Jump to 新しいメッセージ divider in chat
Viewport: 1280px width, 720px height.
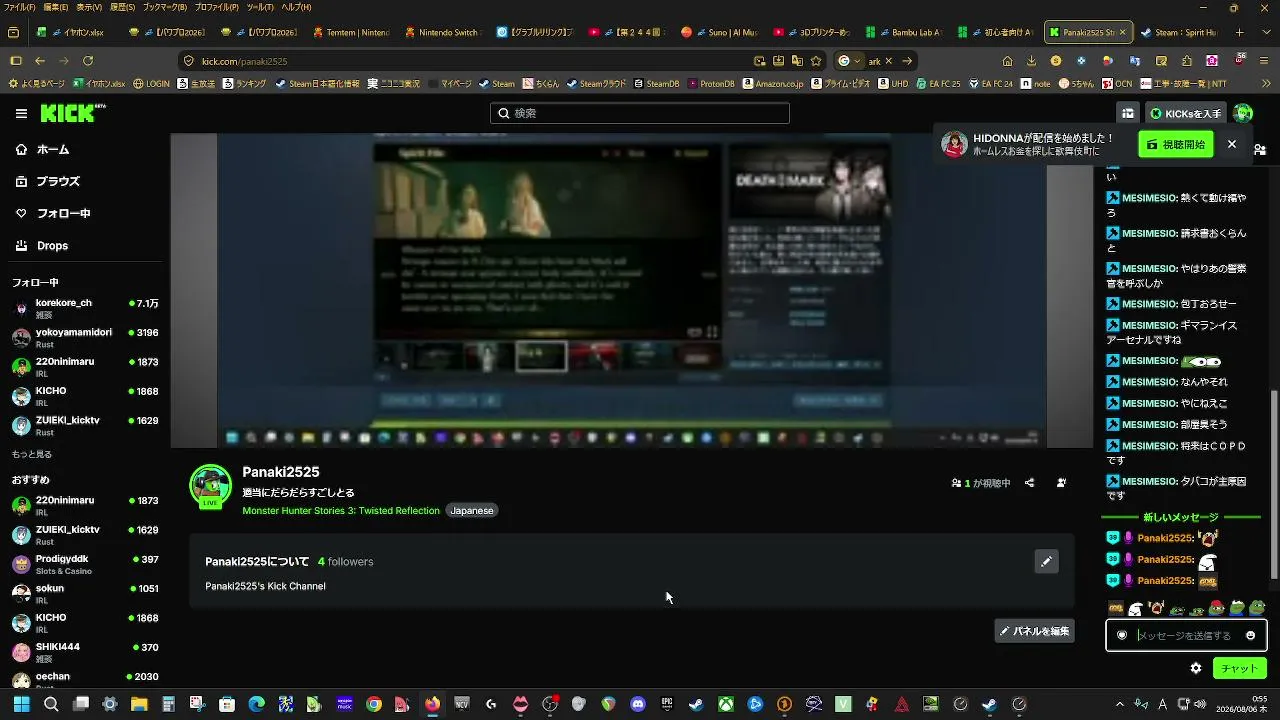1181,517
